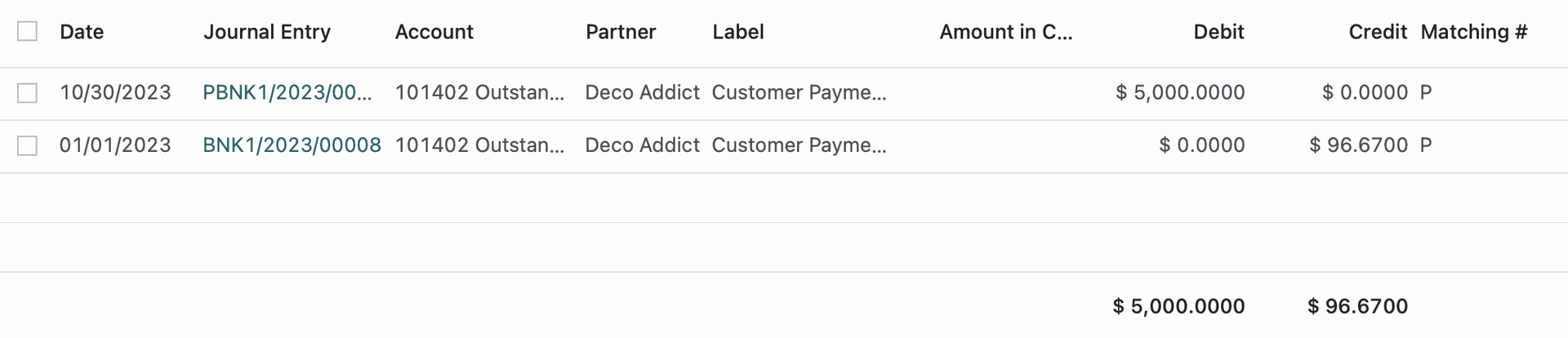Image resolution: width=1568 pixels, height=338 pixels.
Task: Click the $ 5,000.0000 debit cell
Action: (1180, 92)
